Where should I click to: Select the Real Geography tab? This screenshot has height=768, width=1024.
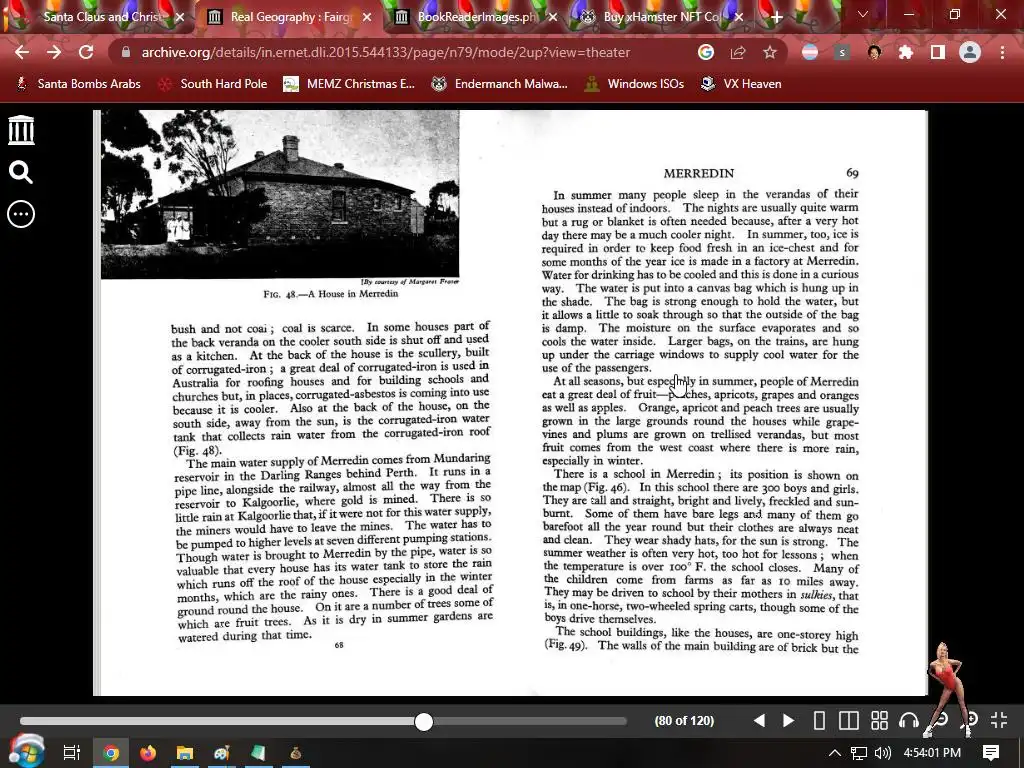291,17
